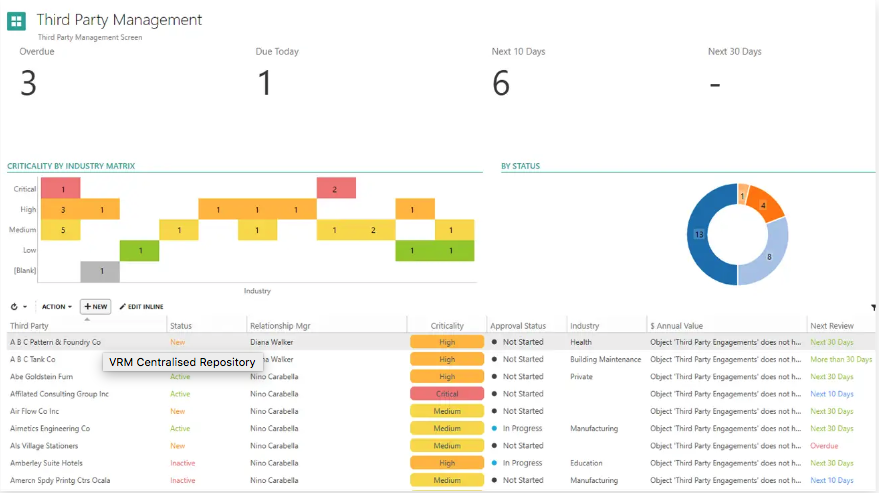Image resolution: width=879 pixels, height=493 pixels.
Task: Sort by the Status column header
Action: 181,326
